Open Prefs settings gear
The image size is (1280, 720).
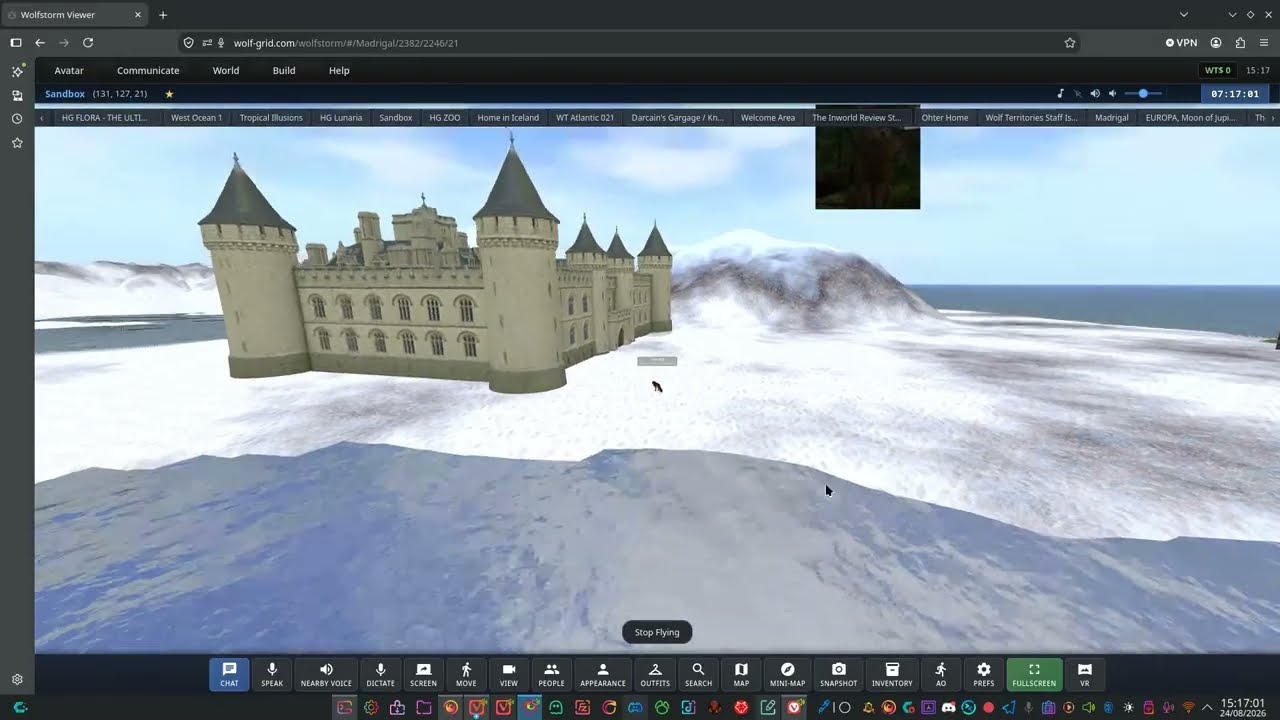coord(984,674)
